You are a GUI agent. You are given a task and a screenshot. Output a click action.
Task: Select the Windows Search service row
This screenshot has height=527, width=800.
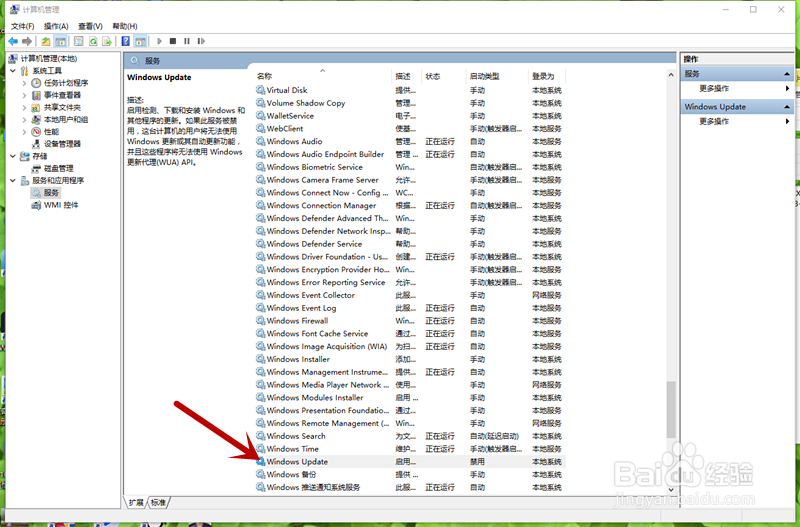[410, 436]
